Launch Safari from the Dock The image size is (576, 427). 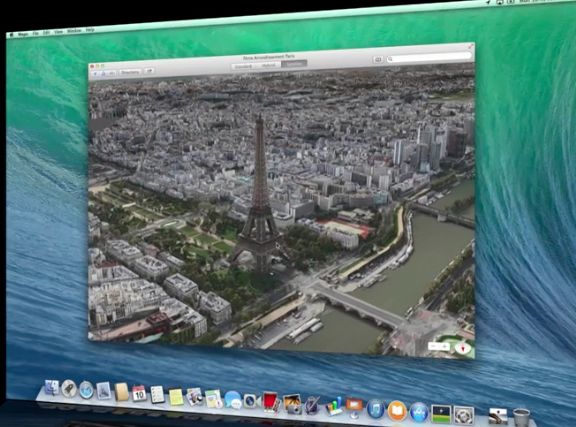point(86,390)
